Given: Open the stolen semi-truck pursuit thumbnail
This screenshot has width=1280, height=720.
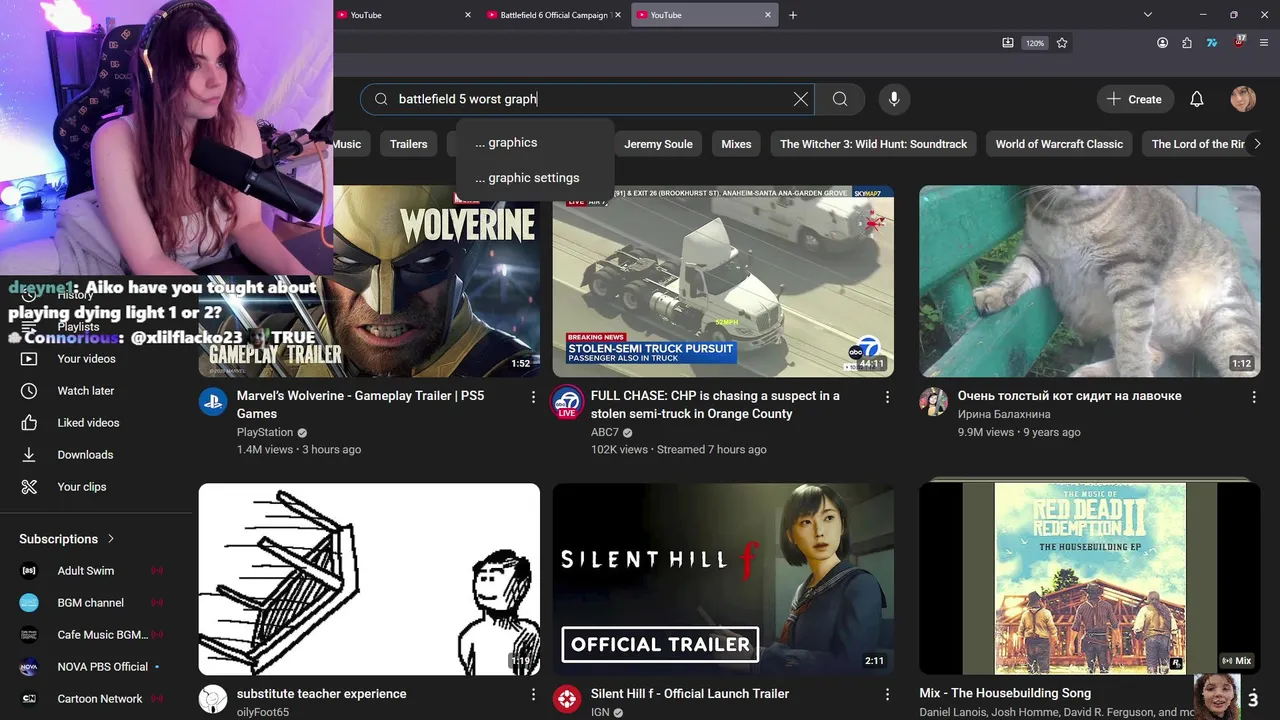Looking at the screenshot, I should (723, 281).
